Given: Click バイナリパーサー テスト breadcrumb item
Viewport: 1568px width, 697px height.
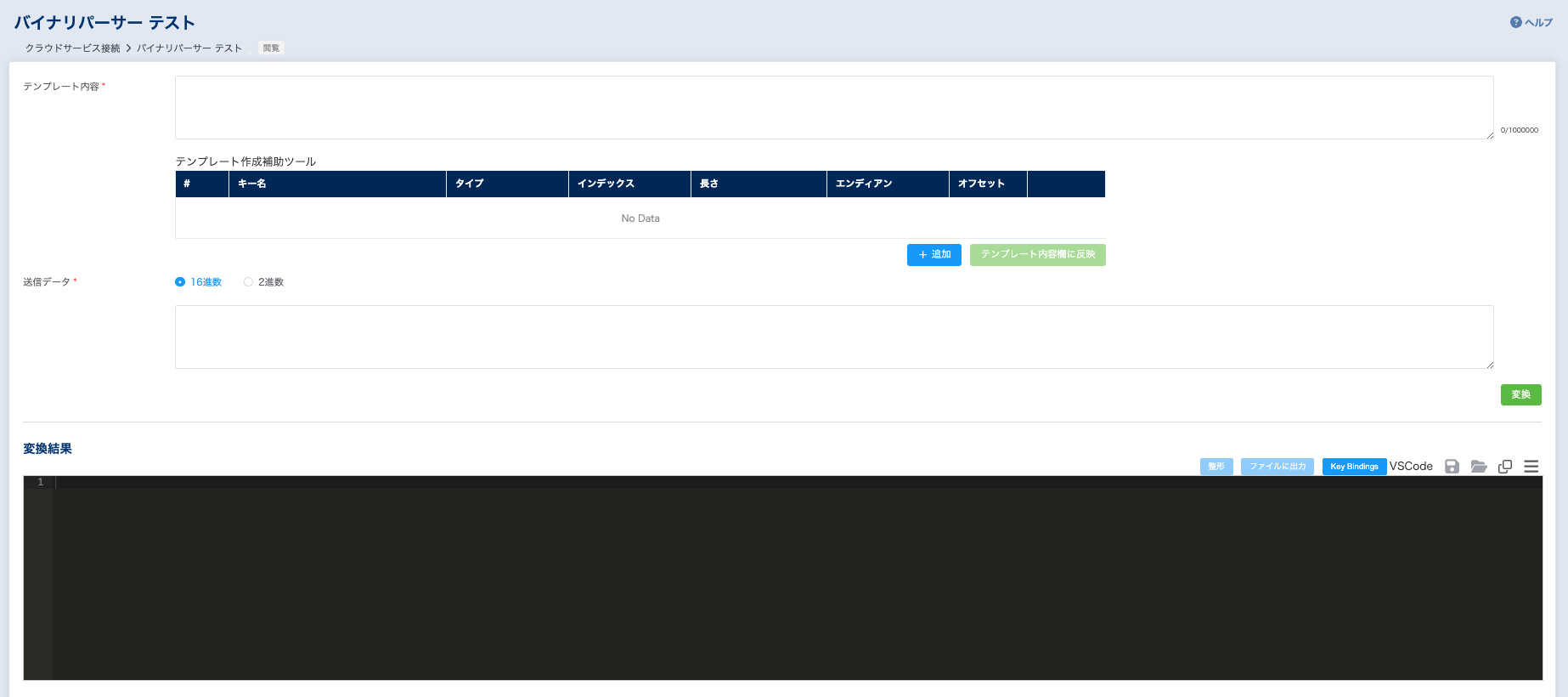Looking at the screenshot, I should 189,48.
